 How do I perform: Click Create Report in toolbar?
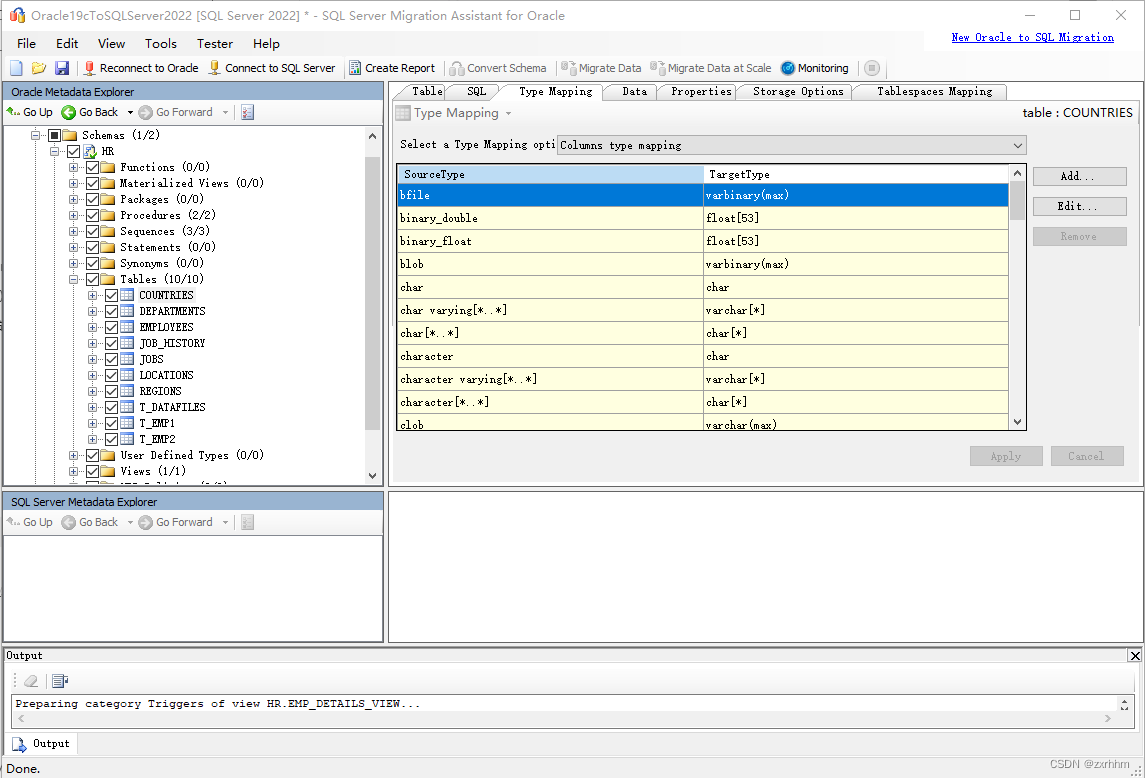[x=391, y=68]
